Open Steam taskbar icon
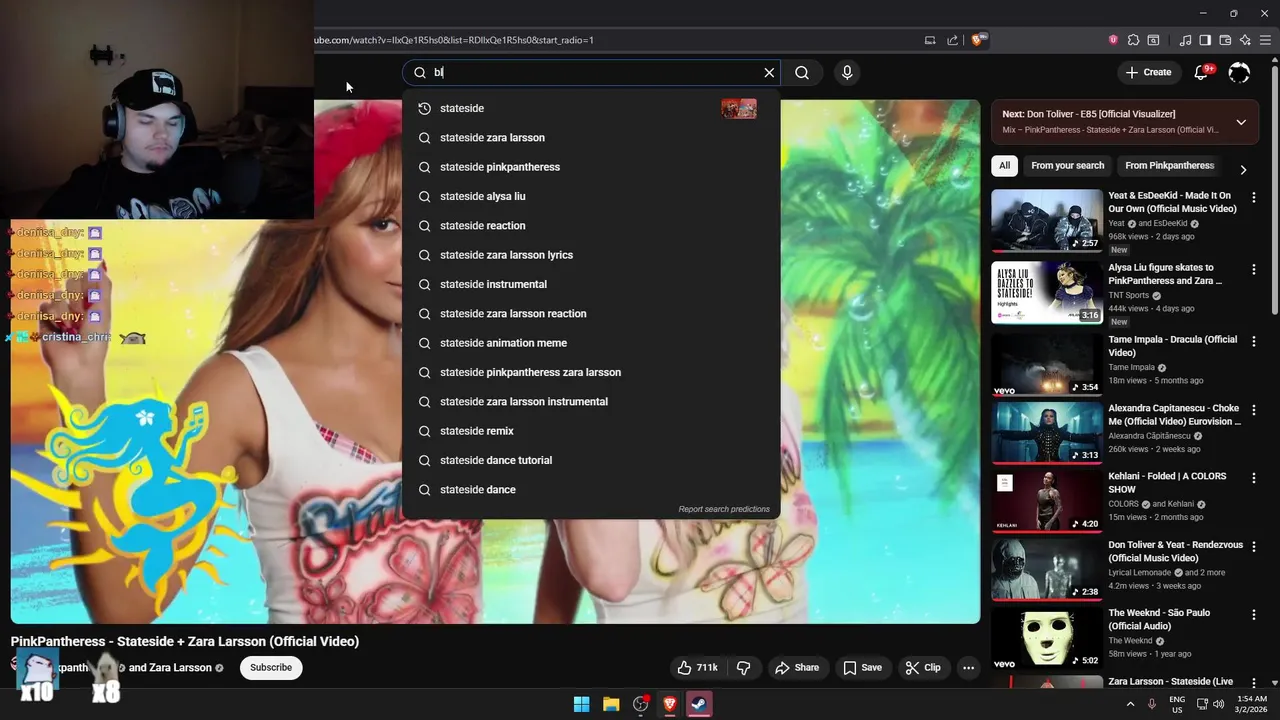Image resolution: width=1280 pixels, height=720 pixels. [699, 704]
